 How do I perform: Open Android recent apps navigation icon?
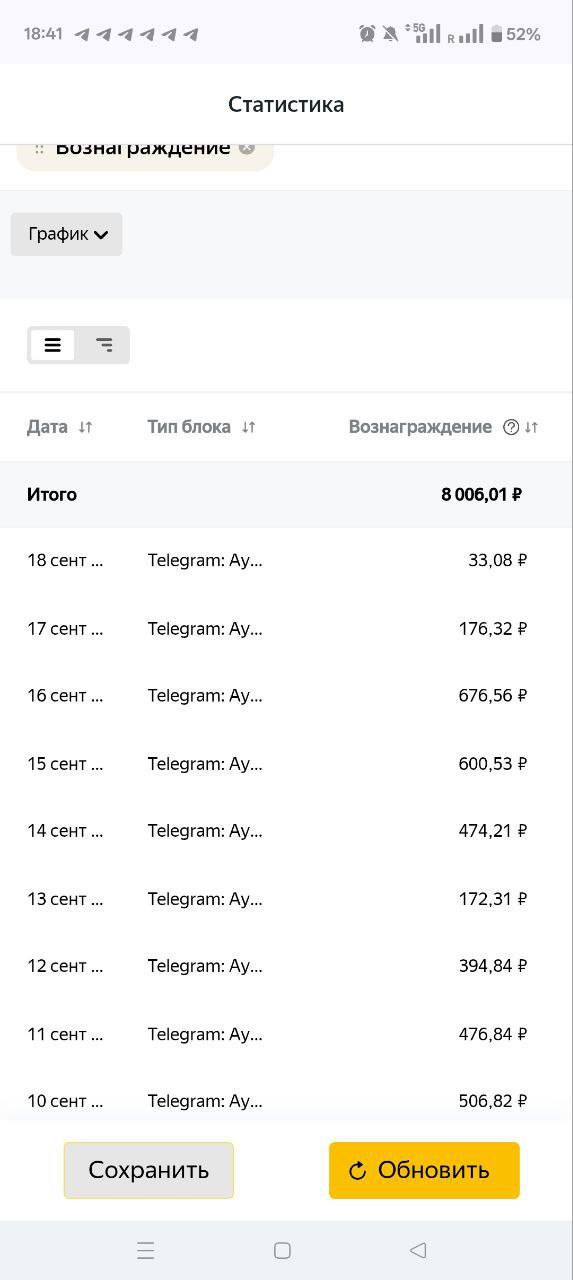tap(146, 1250)
